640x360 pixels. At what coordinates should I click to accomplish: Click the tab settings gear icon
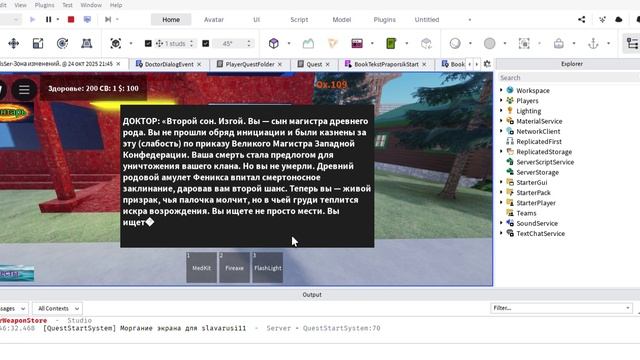487,64
